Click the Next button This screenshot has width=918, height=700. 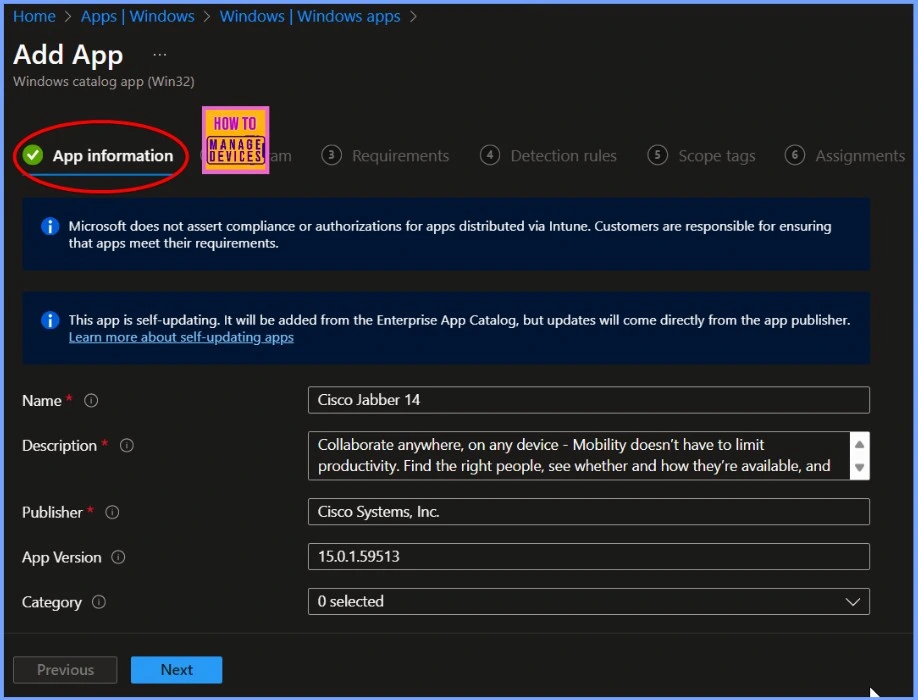coord(176,670)
